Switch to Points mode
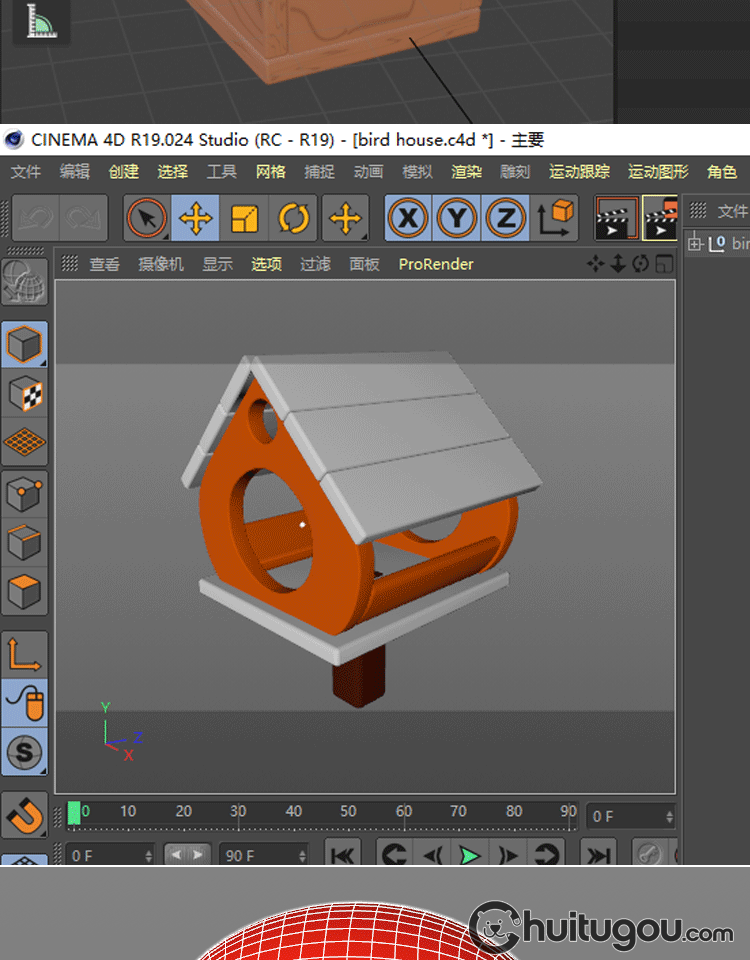This screenshot has width=750, height=960. [x=24, y=493]
